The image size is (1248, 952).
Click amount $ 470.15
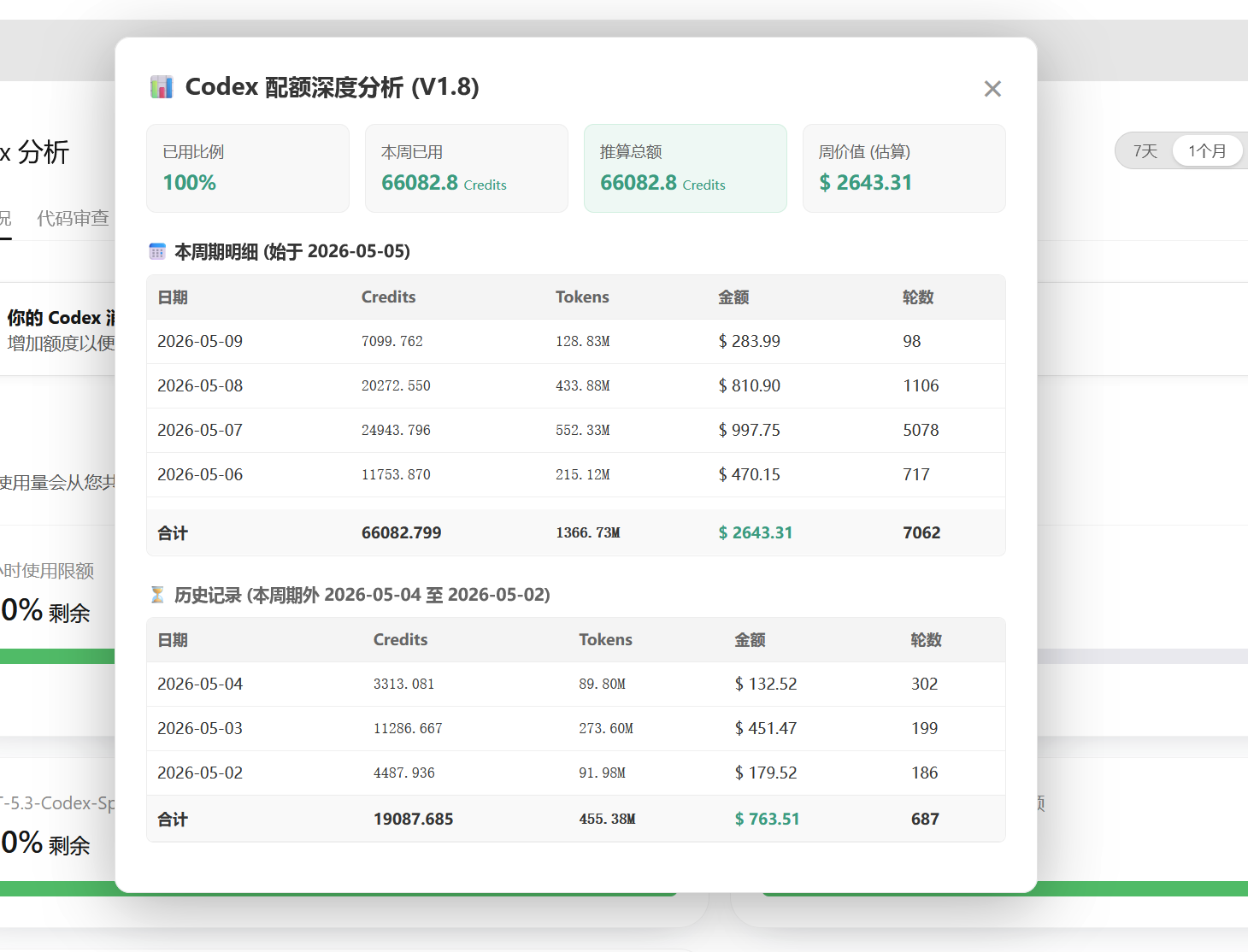749,474
